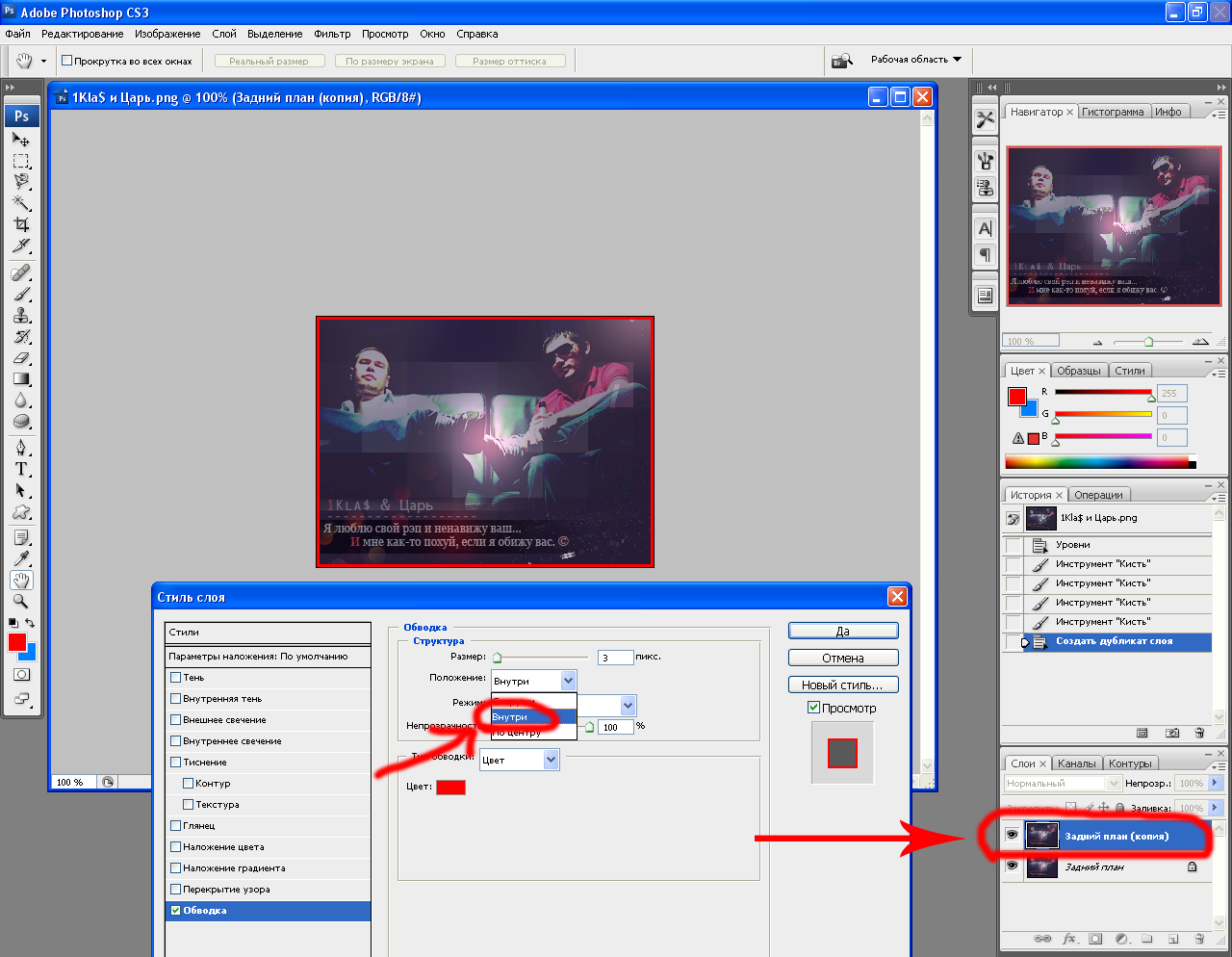1232x957 pixels.
Task: Pick the Eraser tool
Action: [21, 358]
